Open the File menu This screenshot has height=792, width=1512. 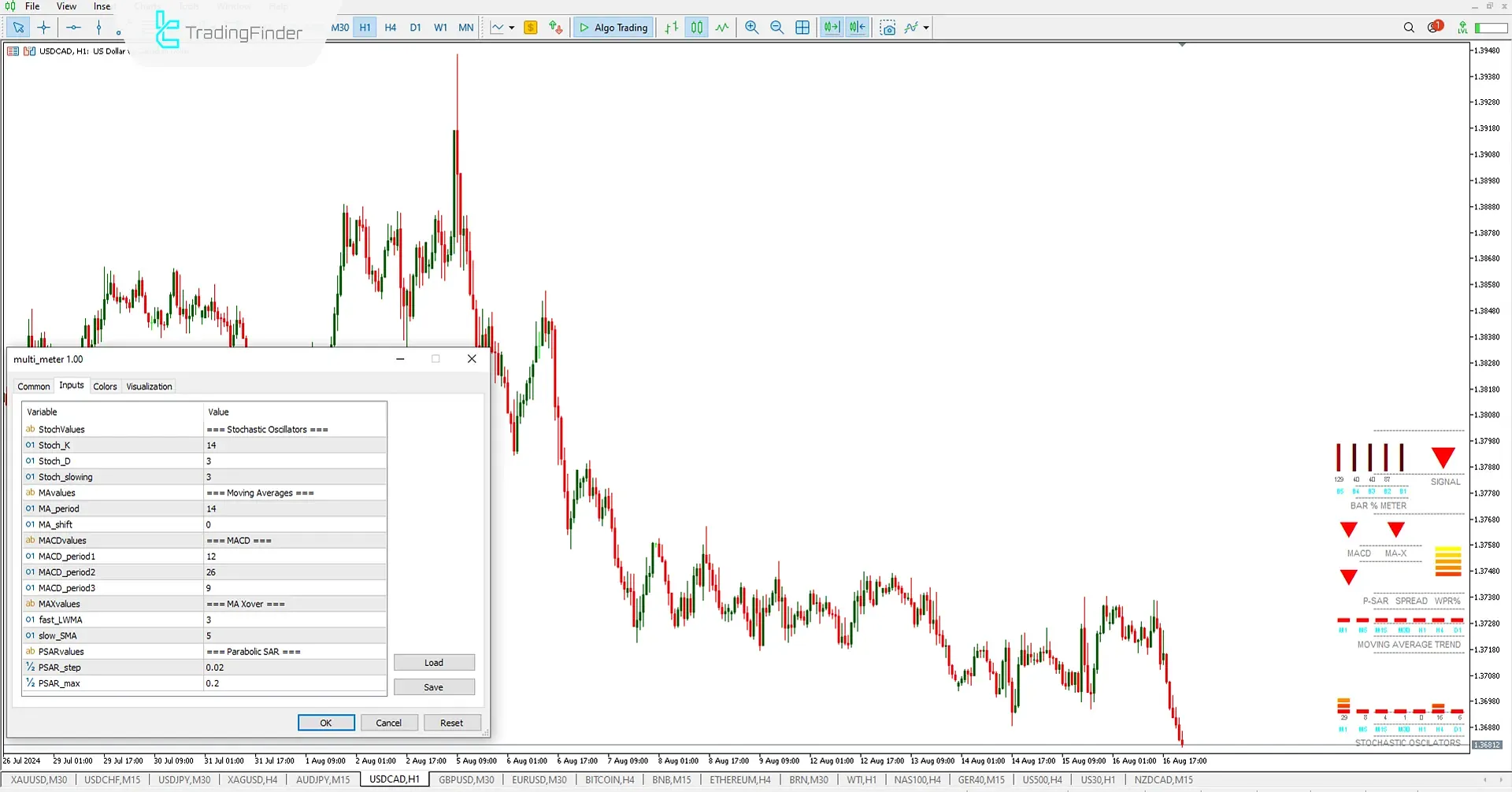(x=32, y=6)
